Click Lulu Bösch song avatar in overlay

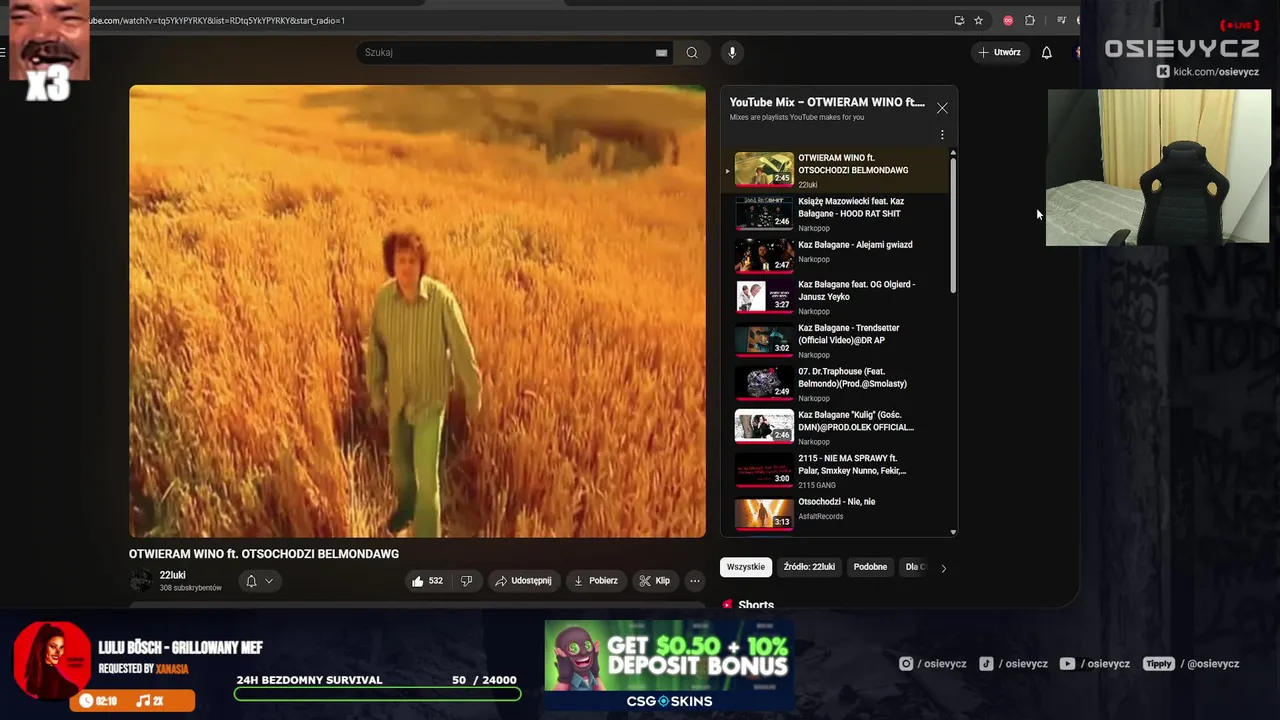point(52,660)
